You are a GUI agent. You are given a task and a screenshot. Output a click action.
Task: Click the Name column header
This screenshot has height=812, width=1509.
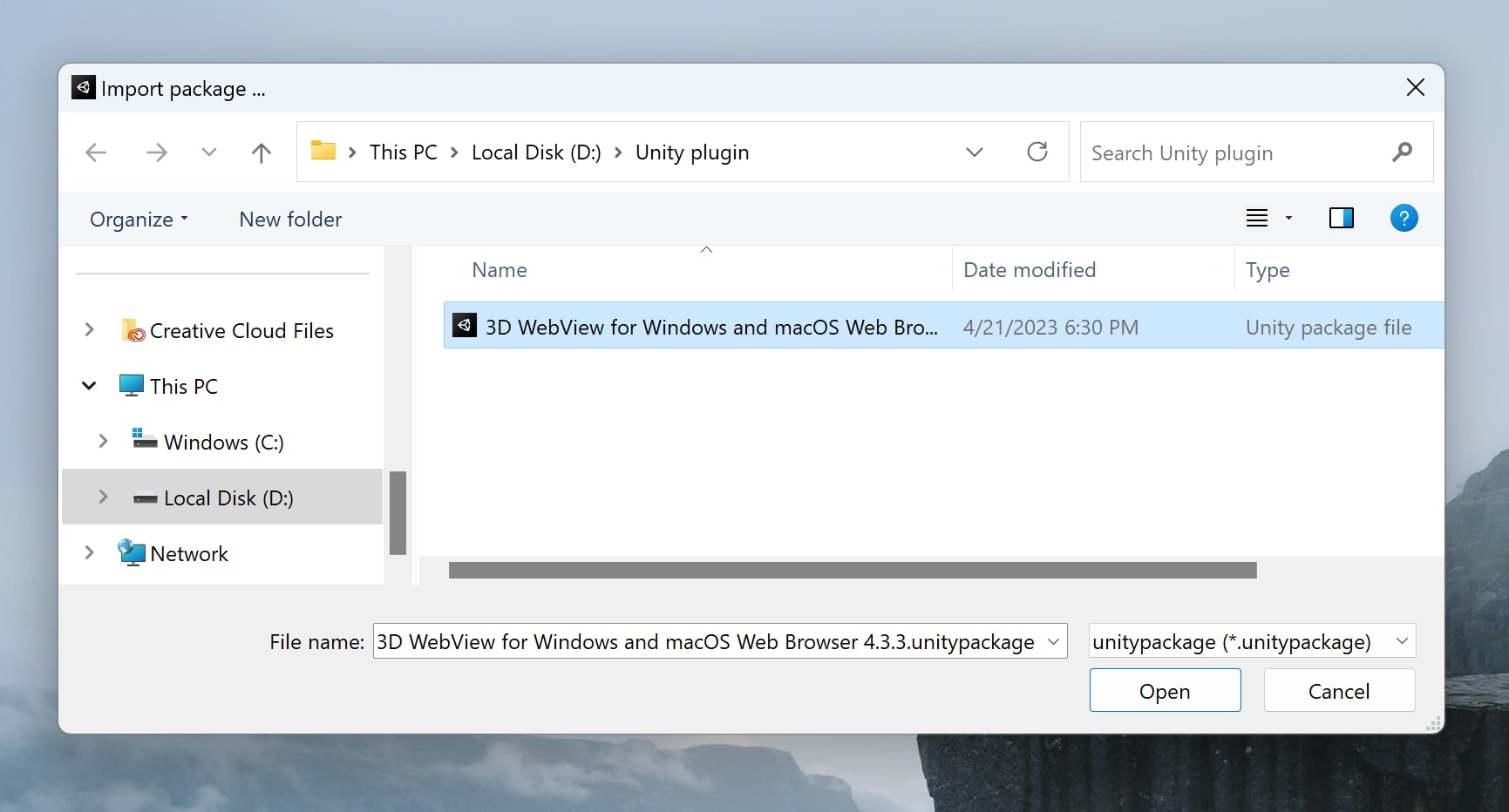[x=500, y=270]
